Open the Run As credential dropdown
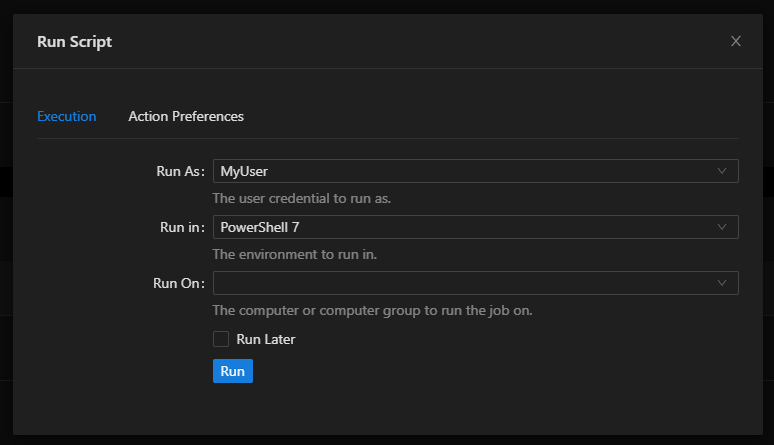Image resolution: width=774 pixels, height=445 pixels. pyautogui.click(x=475, y=171)
